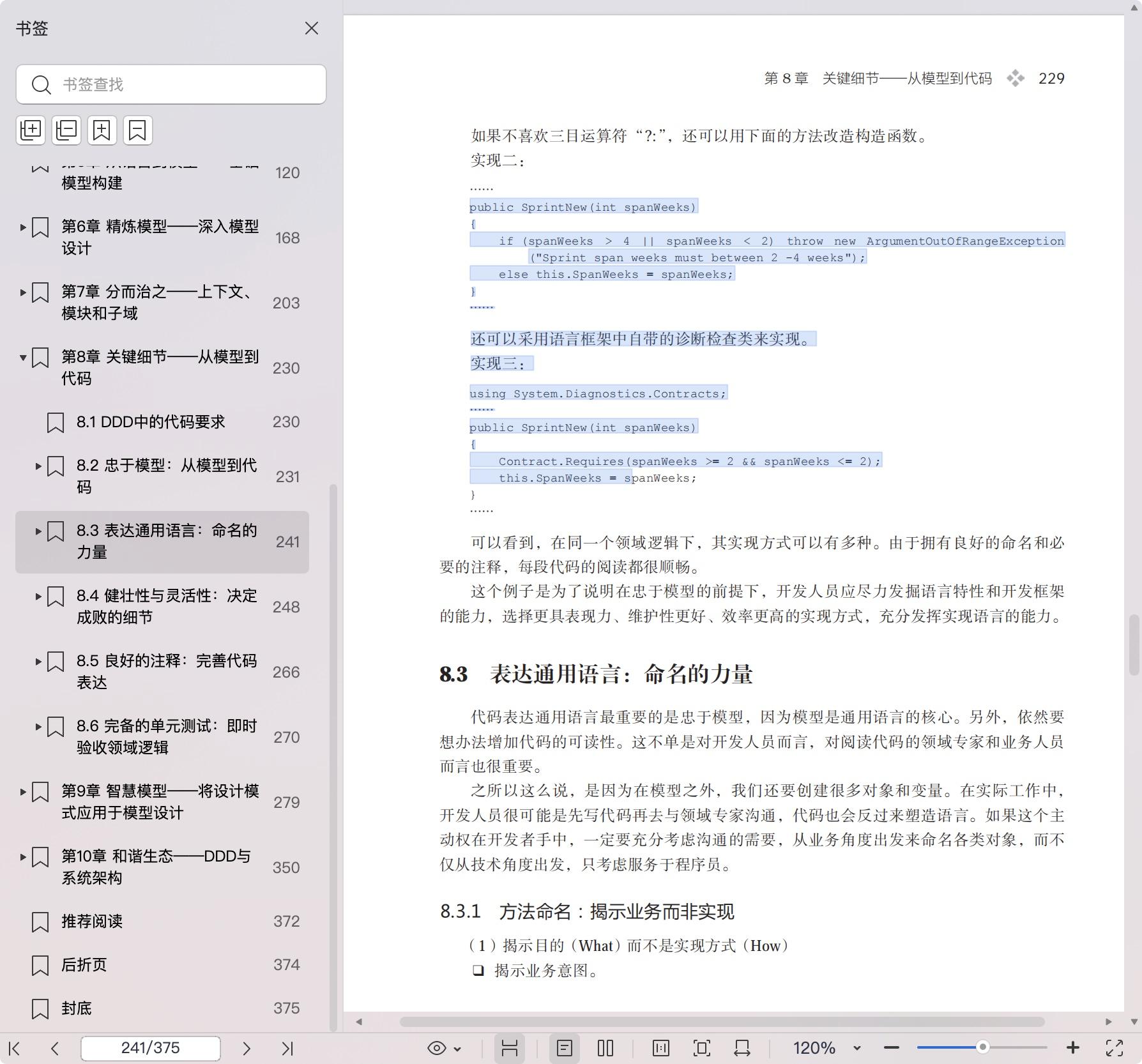
Task: Expand the 第7章 分而治之 bookmark
Action: [x=23, y=292]
